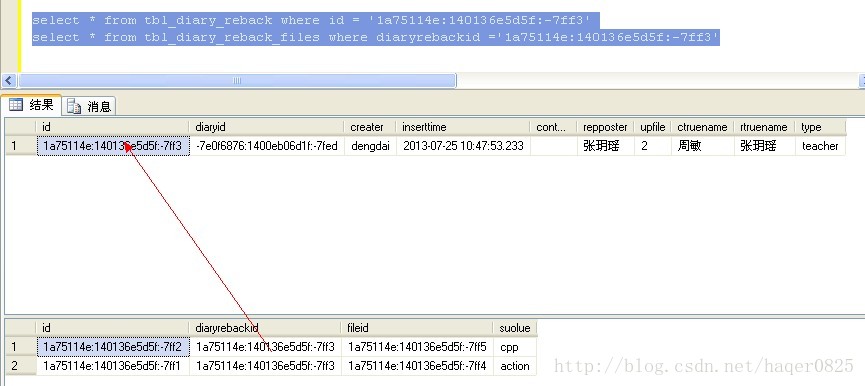Open the 消息 messages tab
This screenshot has width=865, height=386.
pyautogui.click(x=89, y=106)
